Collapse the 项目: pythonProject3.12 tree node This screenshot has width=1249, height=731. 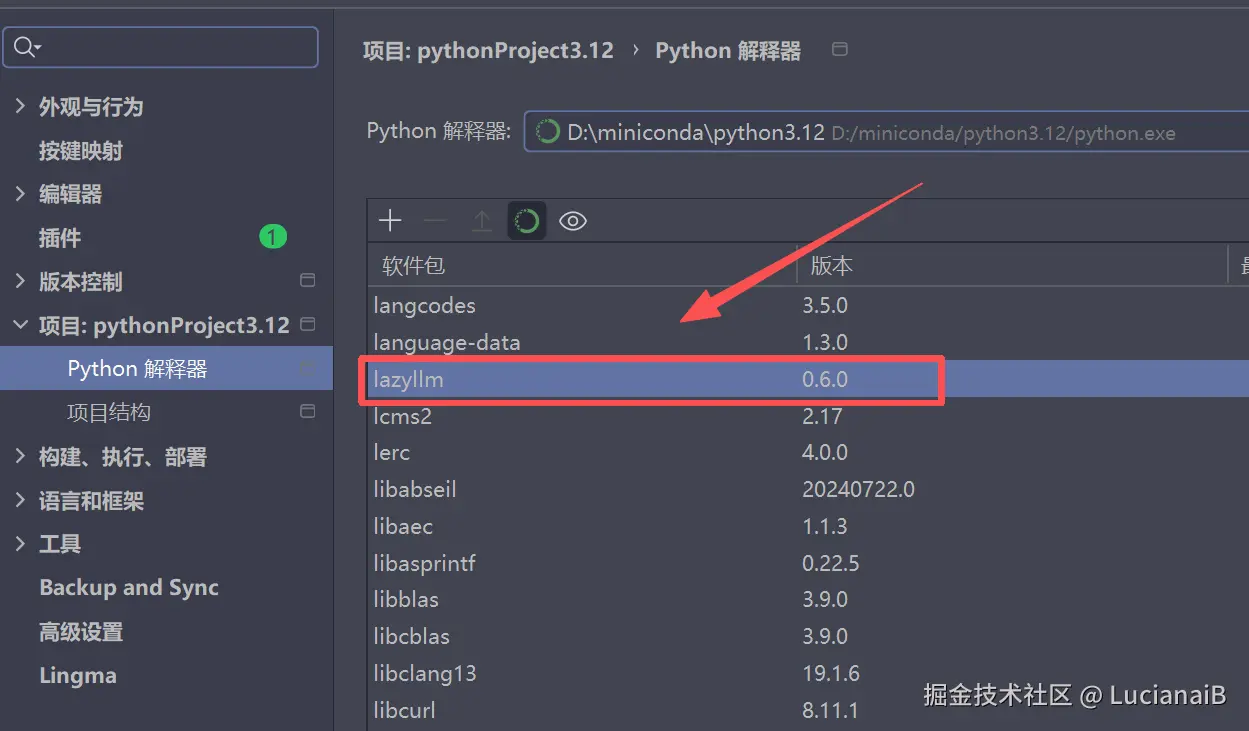click(20, 325)
